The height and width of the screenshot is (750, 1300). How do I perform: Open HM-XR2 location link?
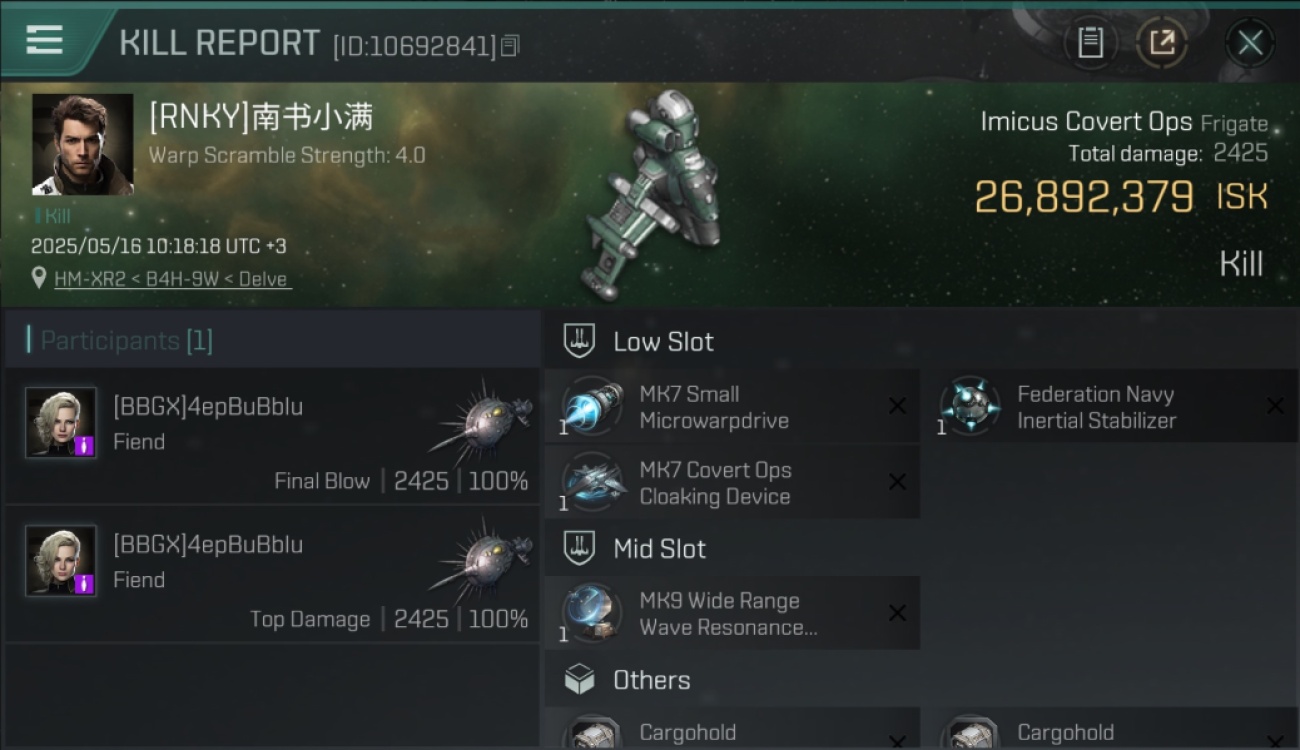pyautogui.click(x=172, y=279)
